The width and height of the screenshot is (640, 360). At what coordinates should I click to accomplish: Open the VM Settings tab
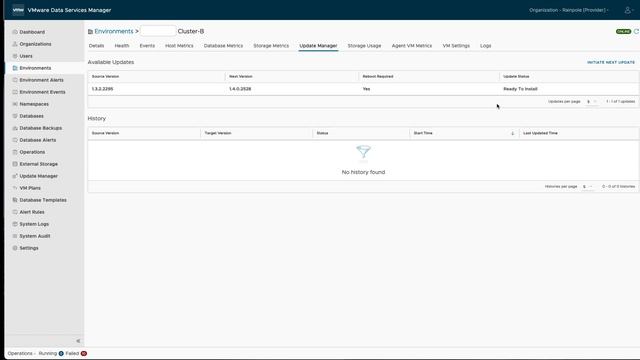[x=456, y=46]
